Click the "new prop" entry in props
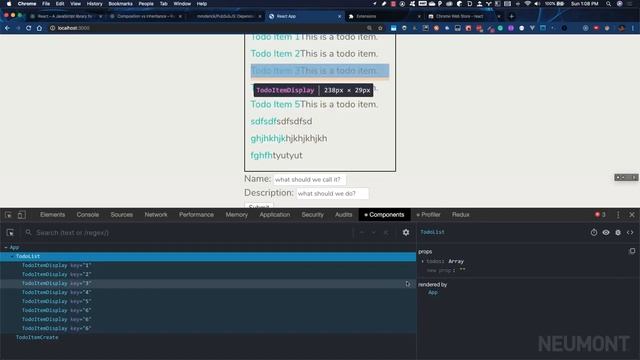640x360 pixels. [x=445, y=270]
